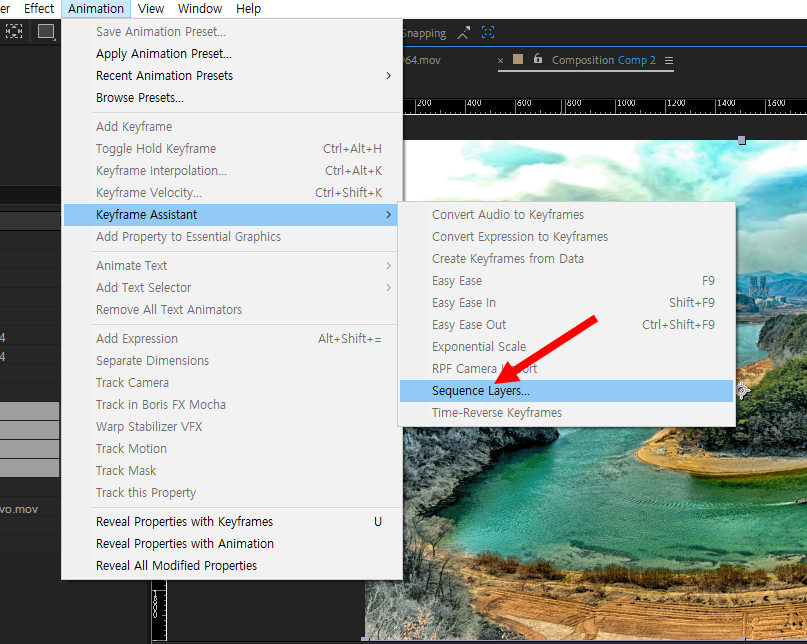Choose Reveal Properties with Keyframes

coord(232,521)
